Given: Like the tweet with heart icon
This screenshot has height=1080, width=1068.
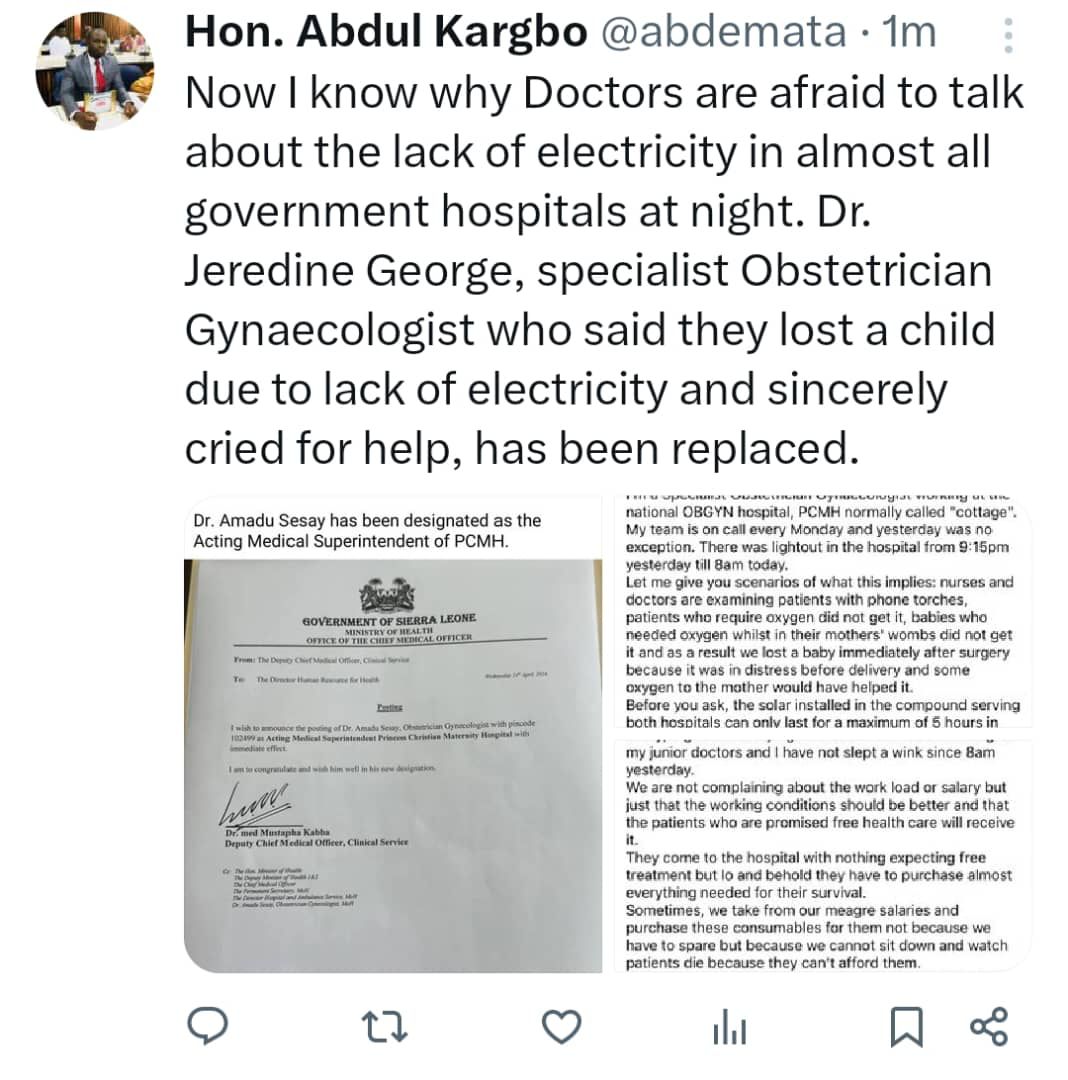Looking at the screenshot, I should coord(561,1026).
